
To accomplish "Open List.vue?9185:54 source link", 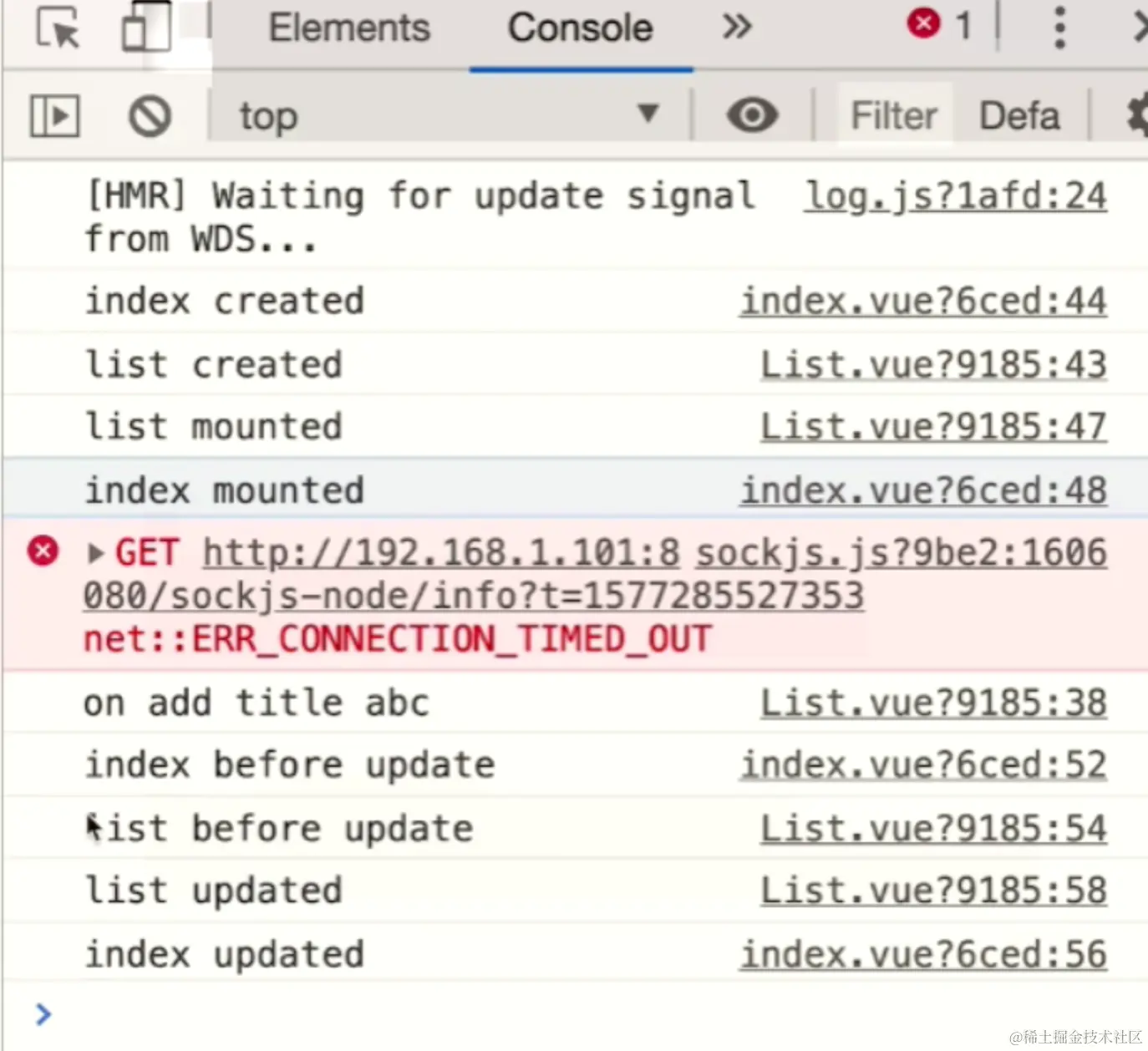I will (933, 829).
